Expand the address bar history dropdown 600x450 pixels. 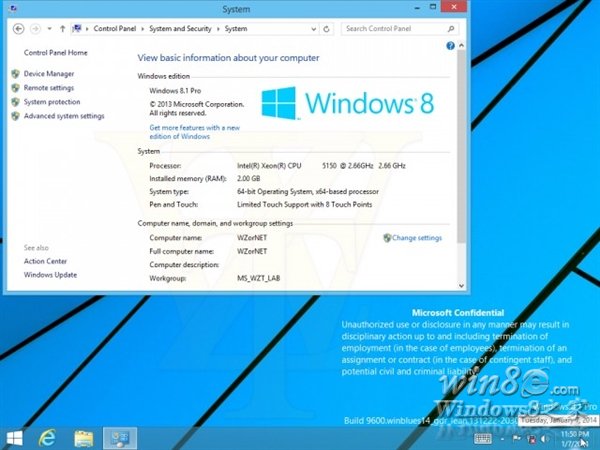[x=313, y=29]
